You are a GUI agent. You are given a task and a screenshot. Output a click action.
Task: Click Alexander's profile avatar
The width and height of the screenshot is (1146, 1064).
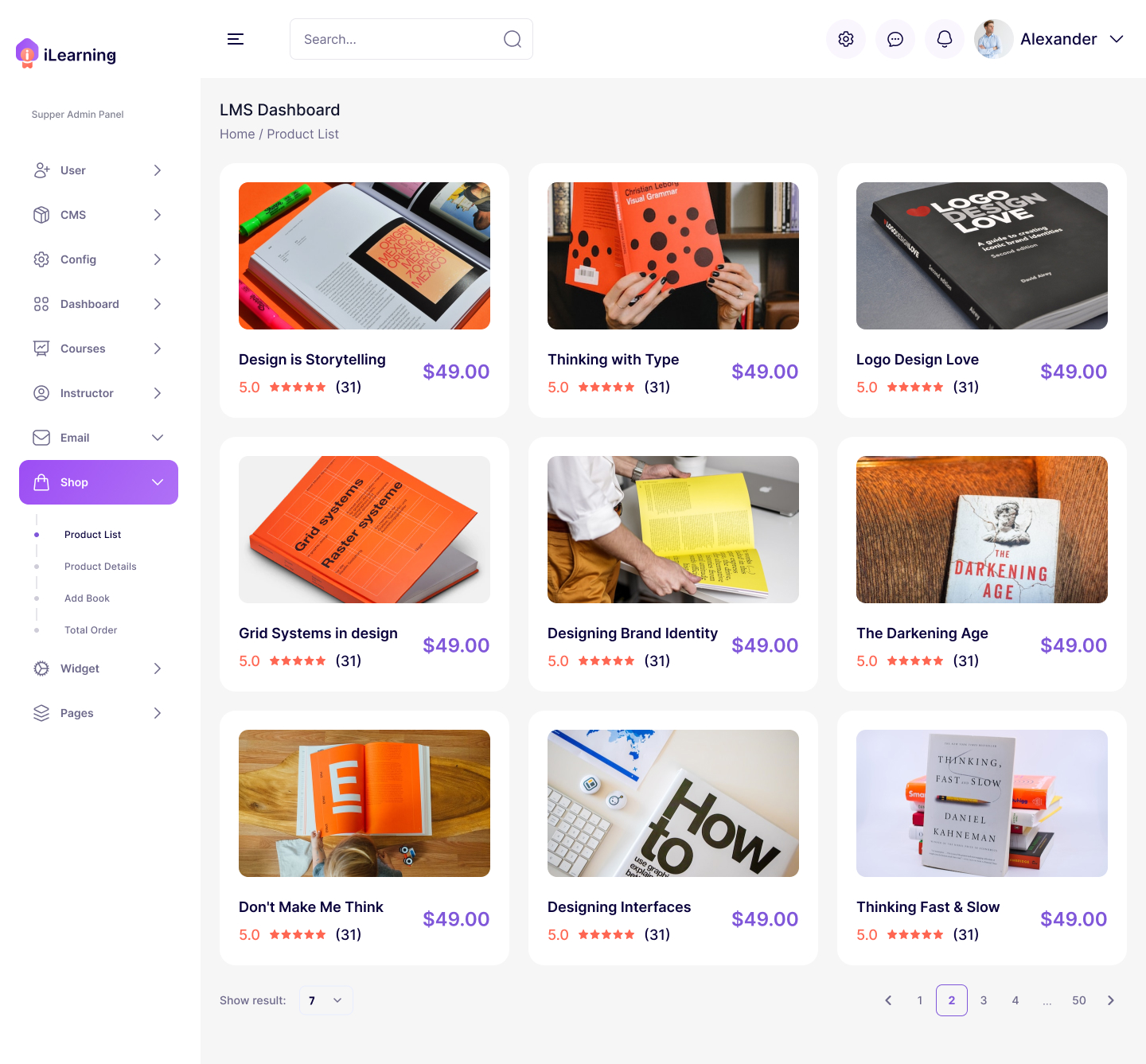pyautogui.click(x=994, y=39)
